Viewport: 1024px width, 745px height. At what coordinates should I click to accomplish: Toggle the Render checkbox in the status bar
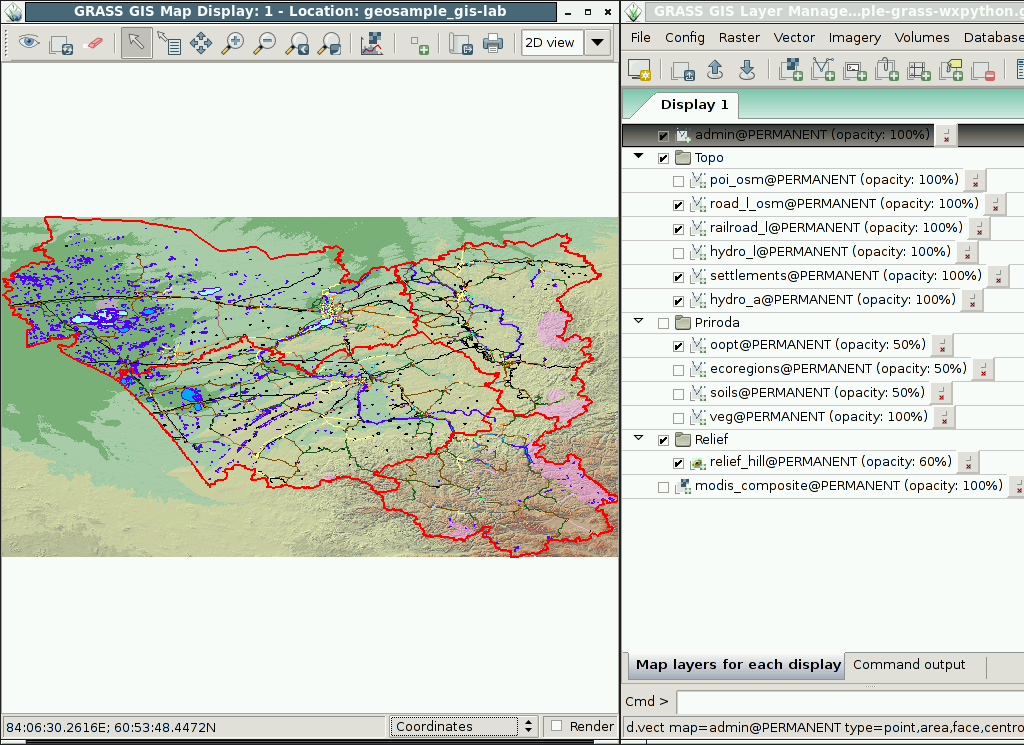[556, 725]
